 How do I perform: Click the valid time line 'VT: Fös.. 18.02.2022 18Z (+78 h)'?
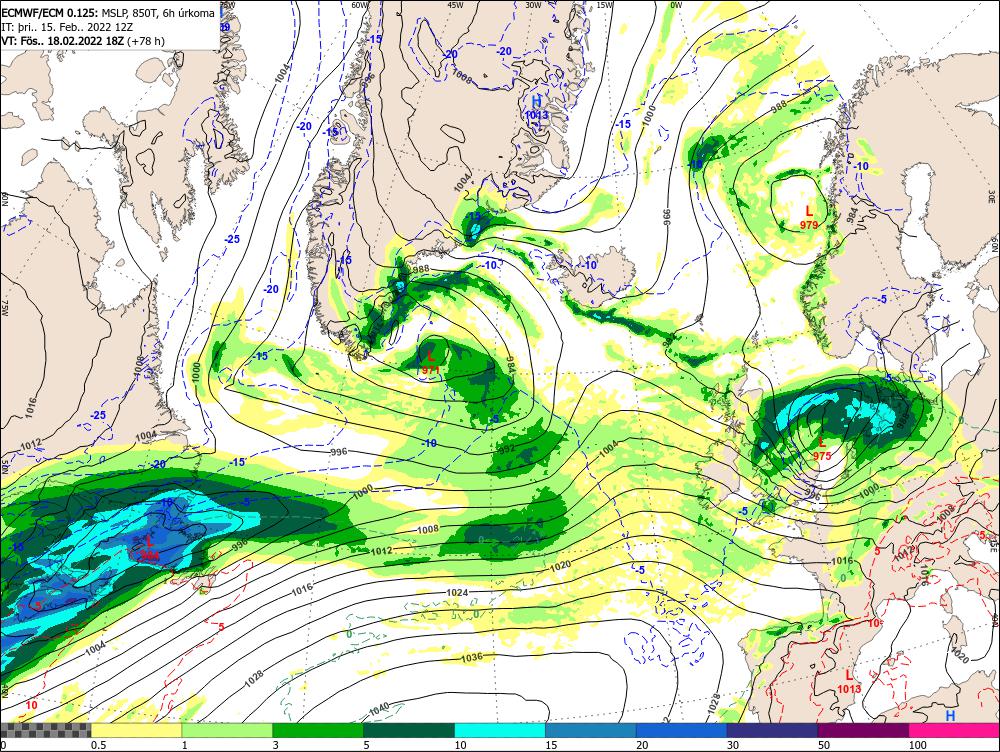pyautogui.click(x=83, y=41)
